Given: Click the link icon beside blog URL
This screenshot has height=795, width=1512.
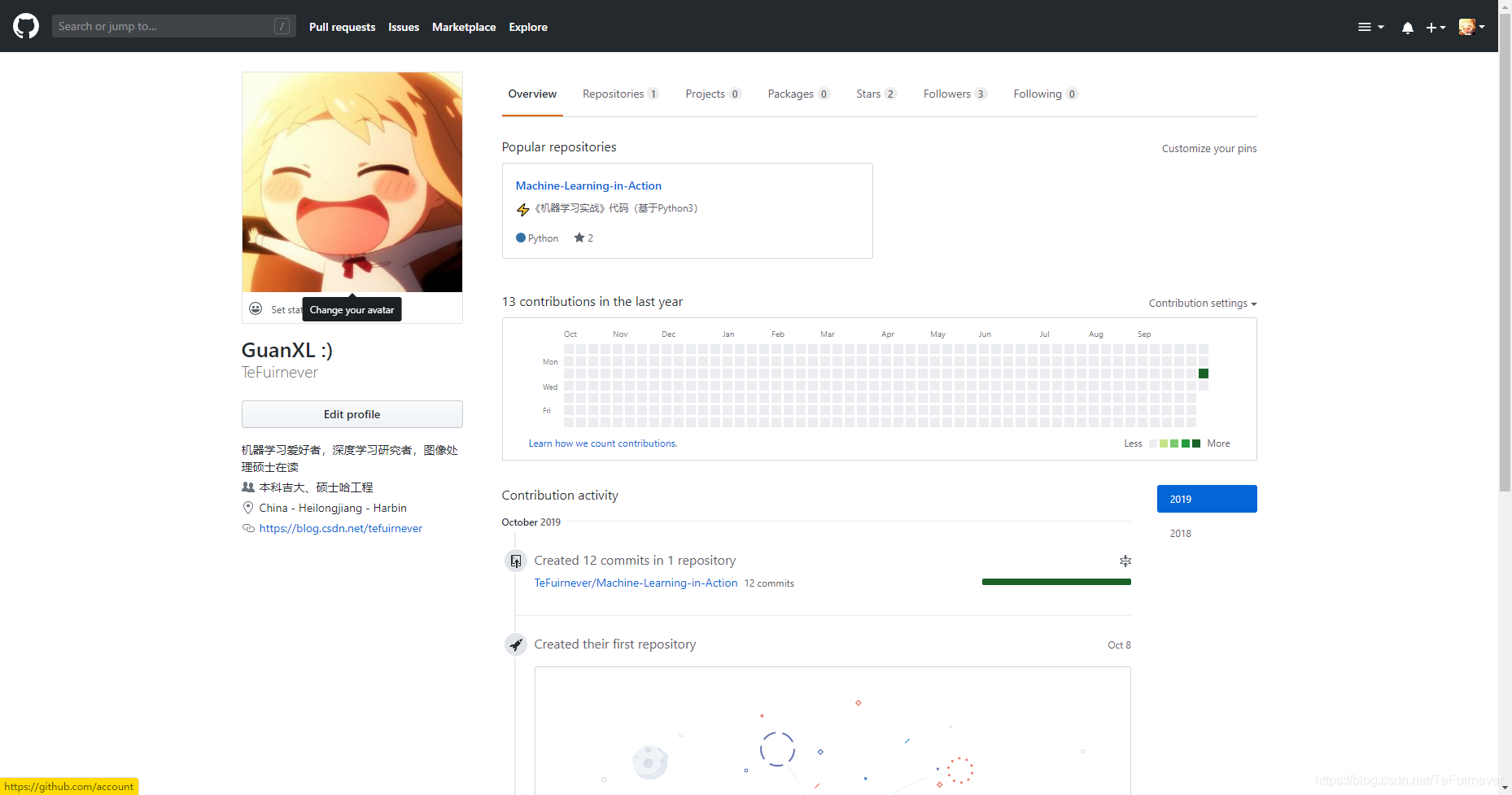Looking at the screenshot, I should pyautogui.click(x=248, y=528).
